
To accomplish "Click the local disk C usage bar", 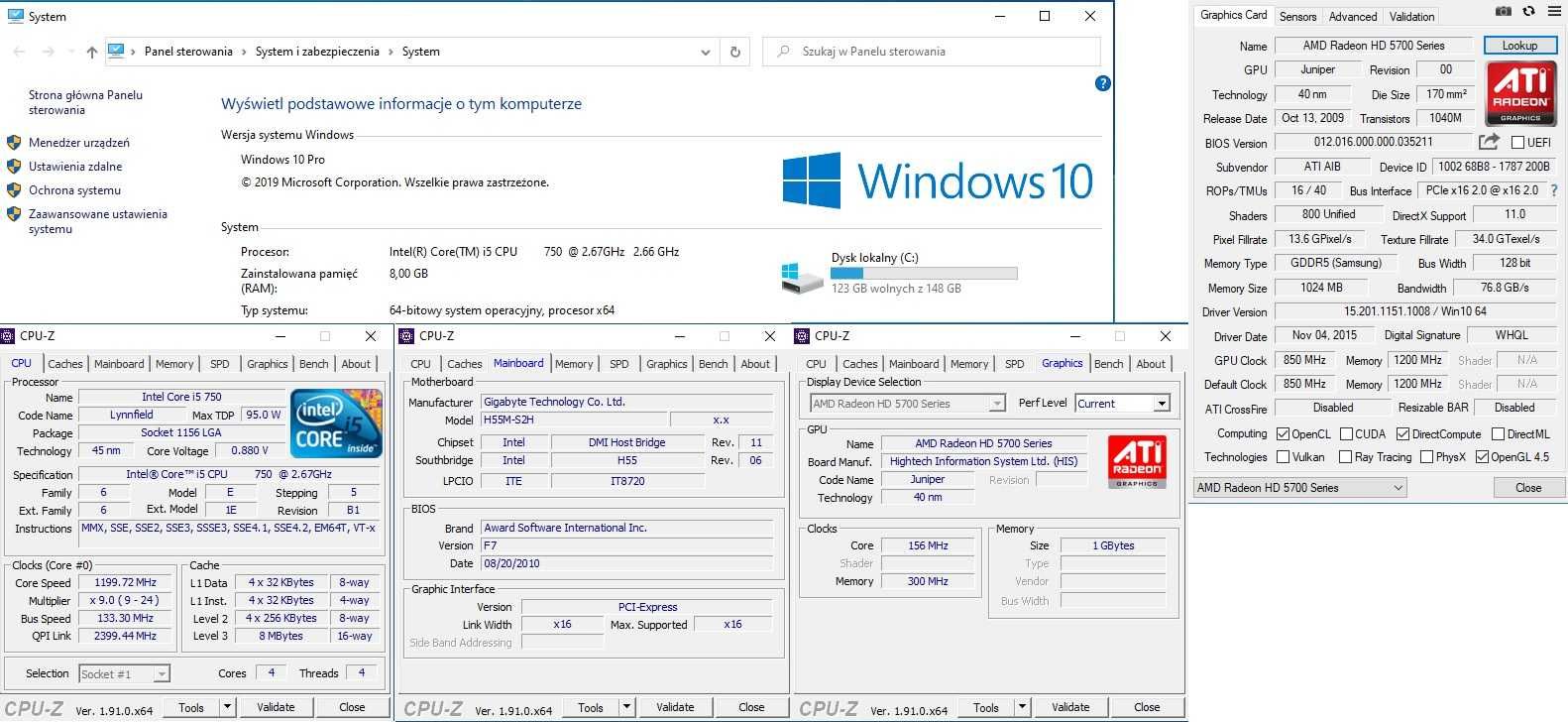I will [924, 273].
